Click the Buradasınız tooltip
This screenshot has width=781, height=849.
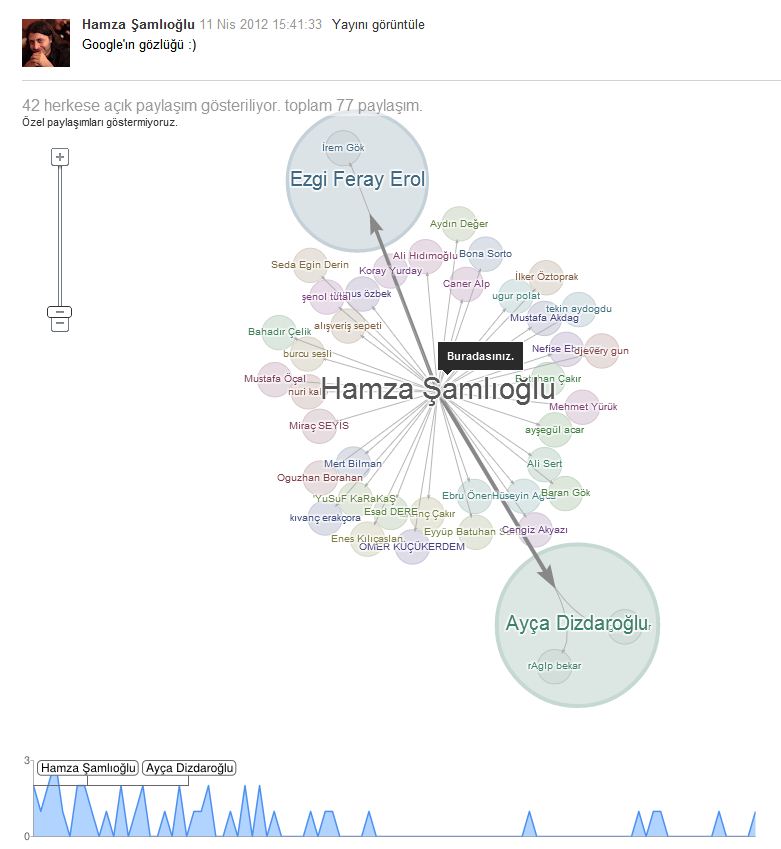tap(480, 356)
